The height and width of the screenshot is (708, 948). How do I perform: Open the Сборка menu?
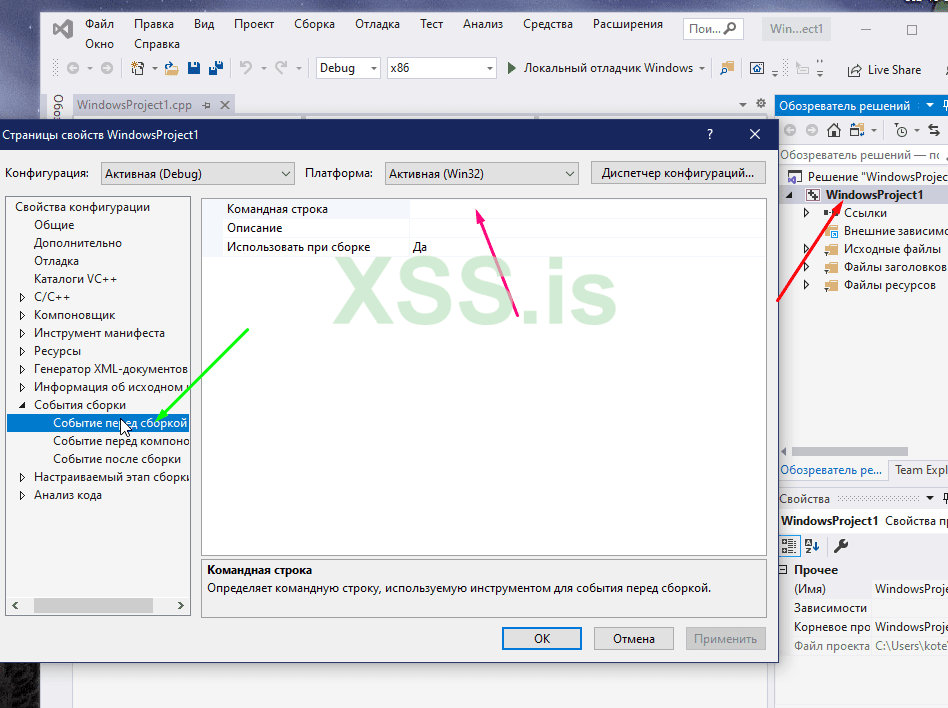[x=314, y=24]
